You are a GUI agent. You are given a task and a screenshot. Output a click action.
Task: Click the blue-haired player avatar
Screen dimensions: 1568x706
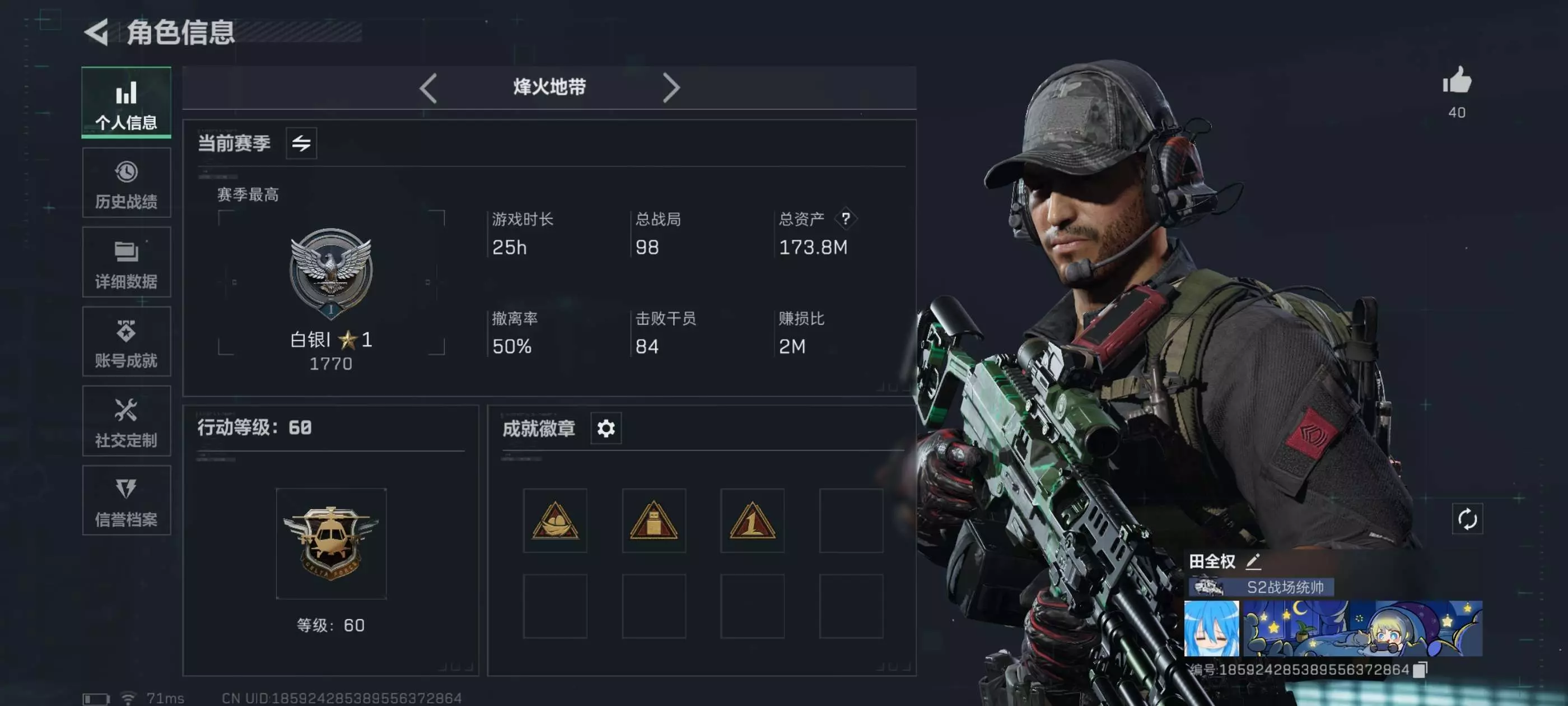click(x=1211, y=628)
